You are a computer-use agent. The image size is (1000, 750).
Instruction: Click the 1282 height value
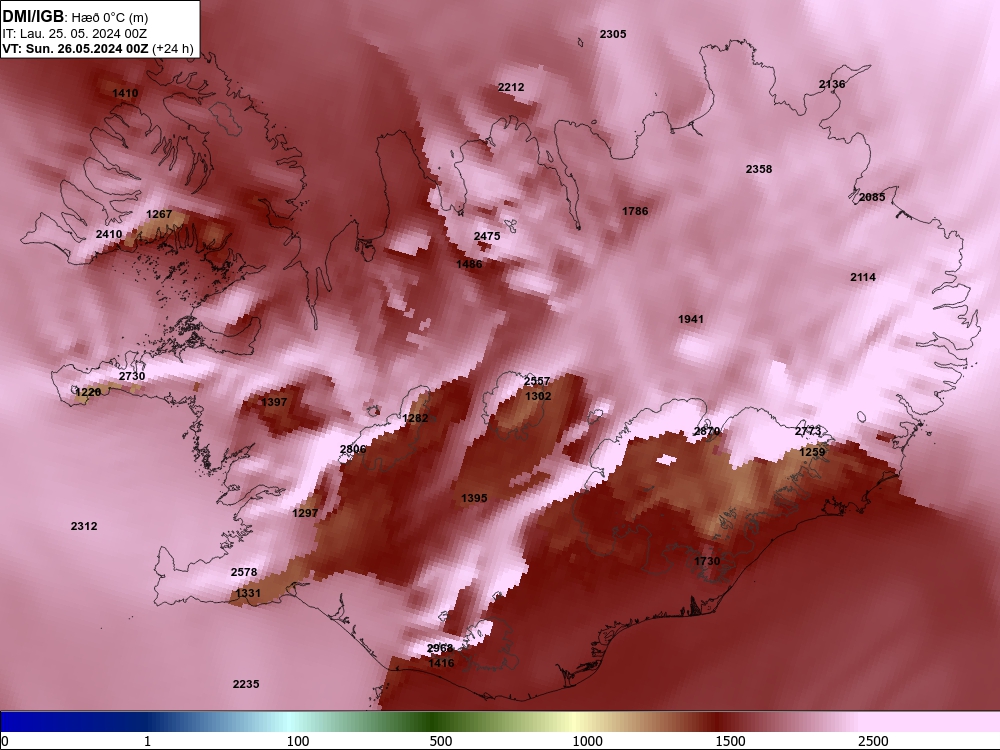pyautogui.click(x=416, y=418)
